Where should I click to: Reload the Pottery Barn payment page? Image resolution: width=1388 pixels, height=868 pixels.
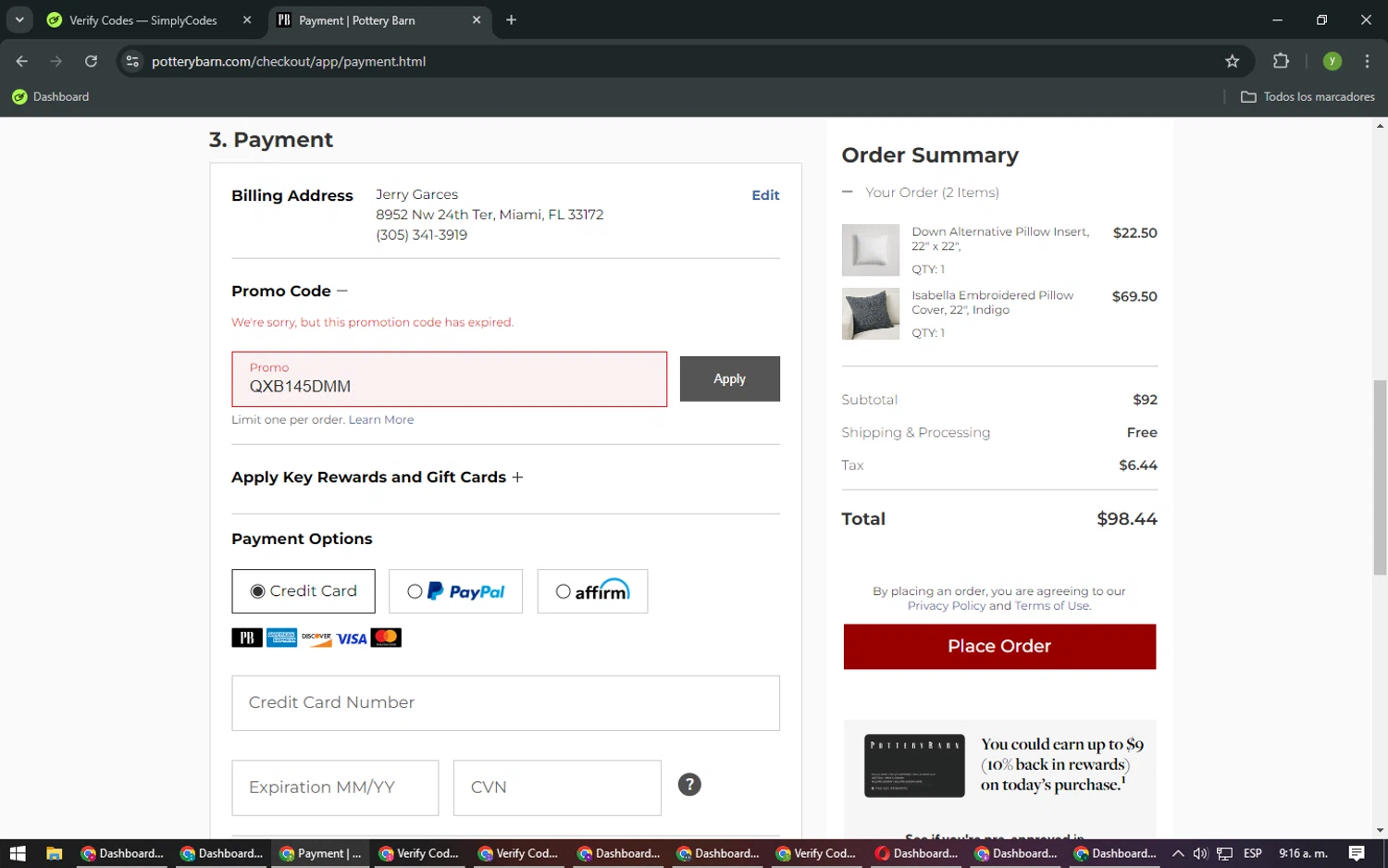[x=91, y=61]
